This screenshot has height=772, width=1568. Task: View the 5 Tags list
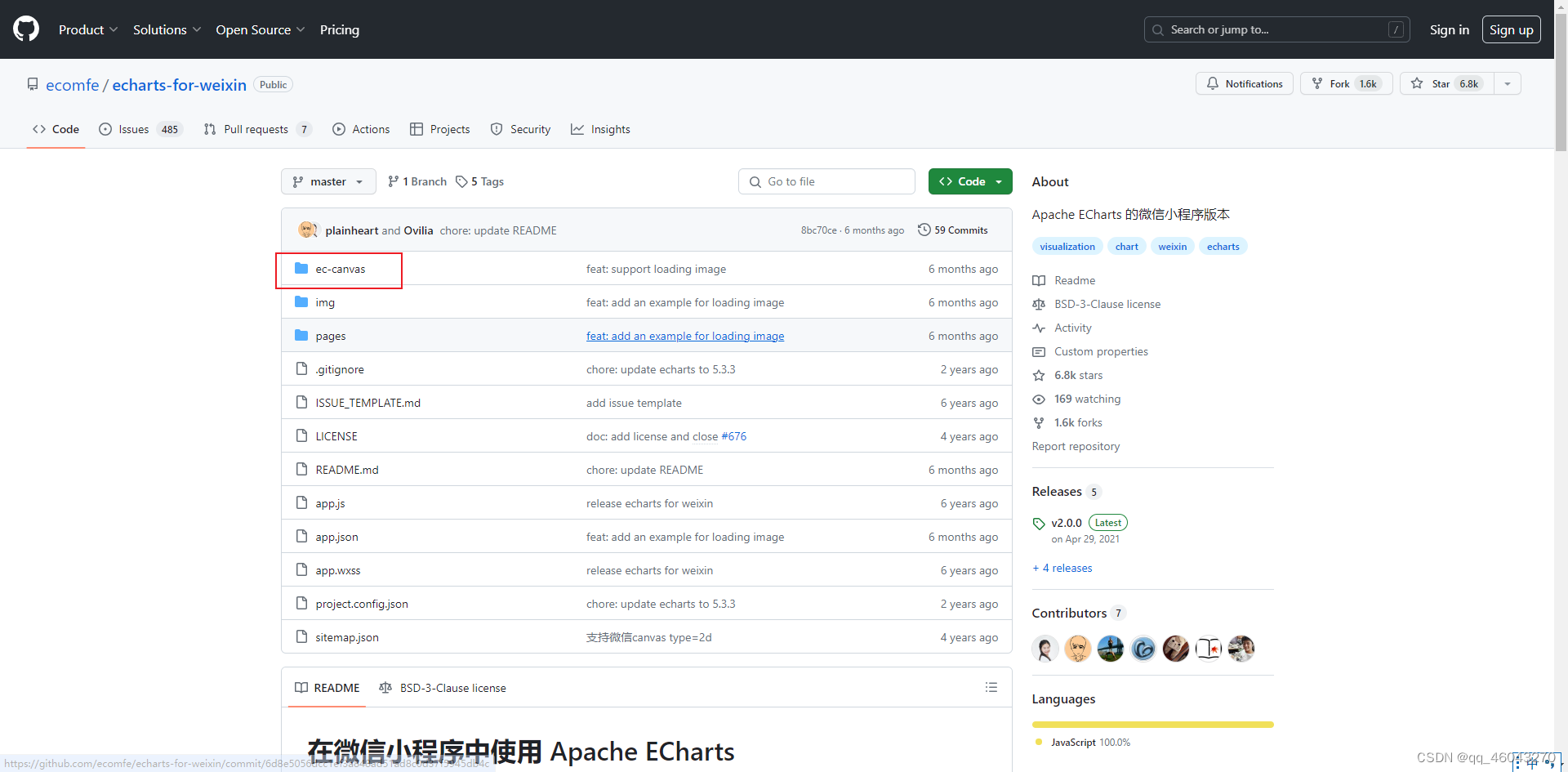point(480,181)
